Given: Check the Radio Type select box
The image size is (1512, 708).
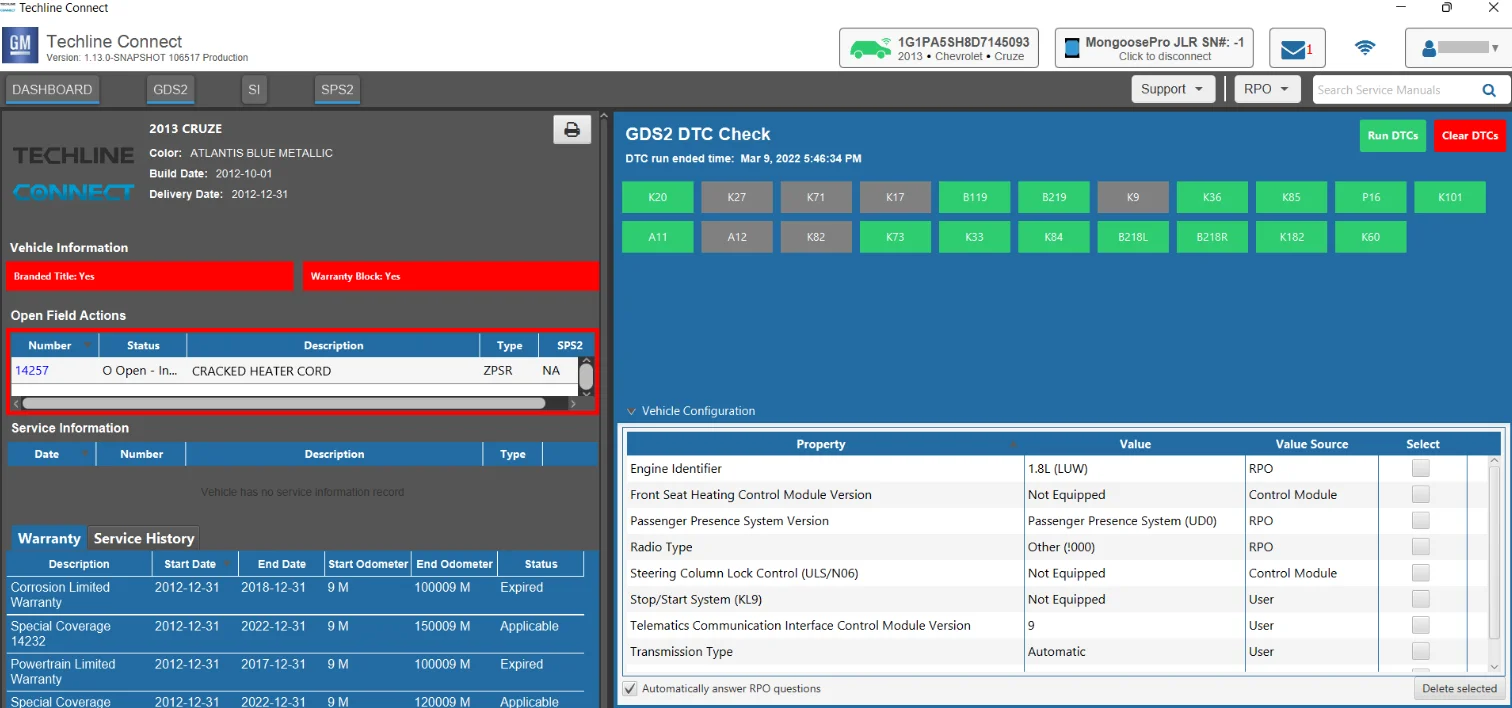Looking at the screenshot, I should point(1421,547).
